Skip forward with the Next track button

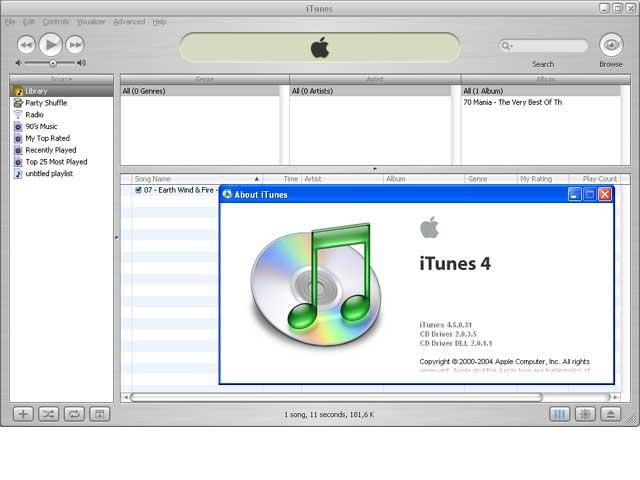click(x=75, y=44)
